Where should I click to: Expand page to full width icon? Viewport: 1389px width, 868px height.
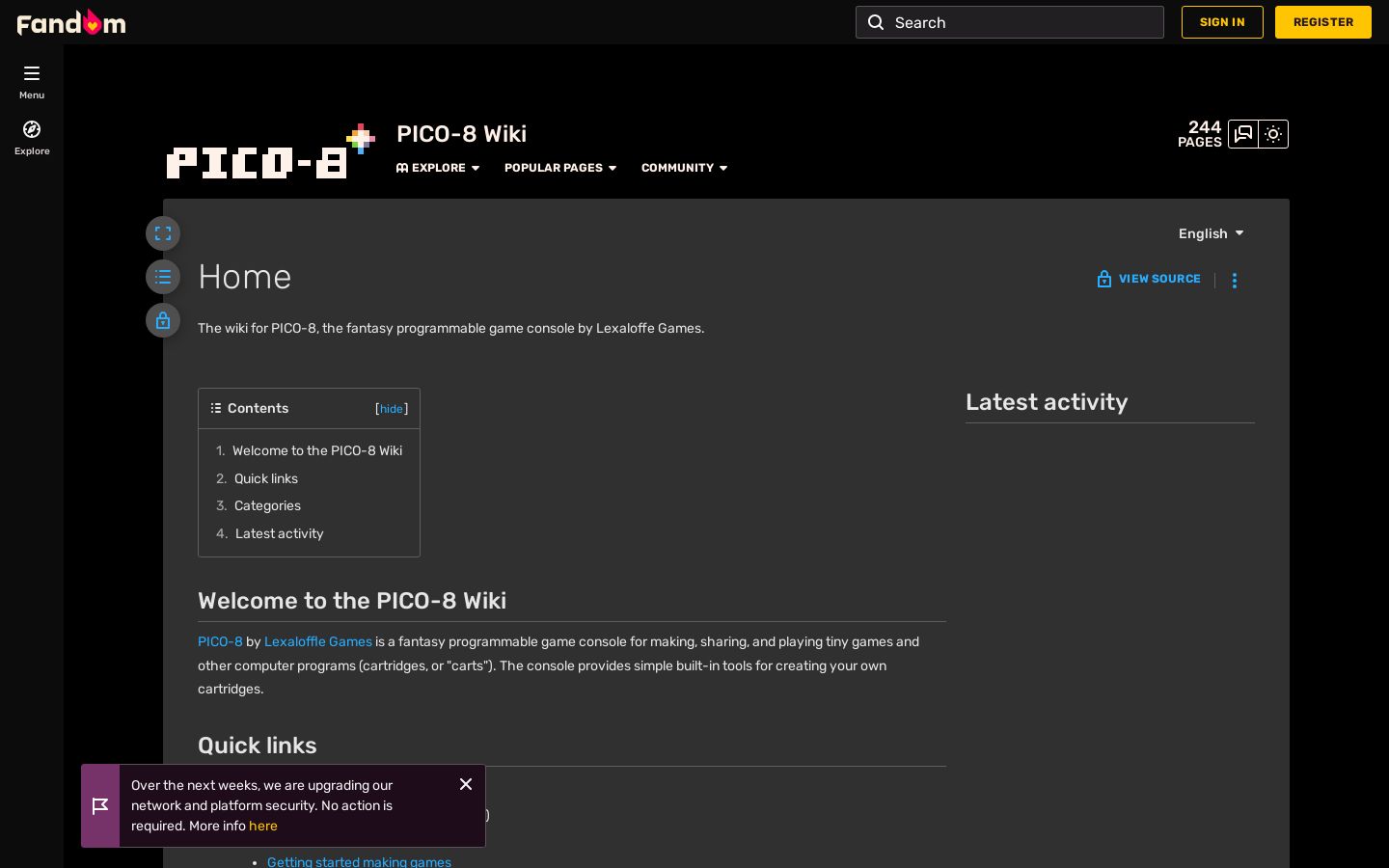tap(163, 233)
